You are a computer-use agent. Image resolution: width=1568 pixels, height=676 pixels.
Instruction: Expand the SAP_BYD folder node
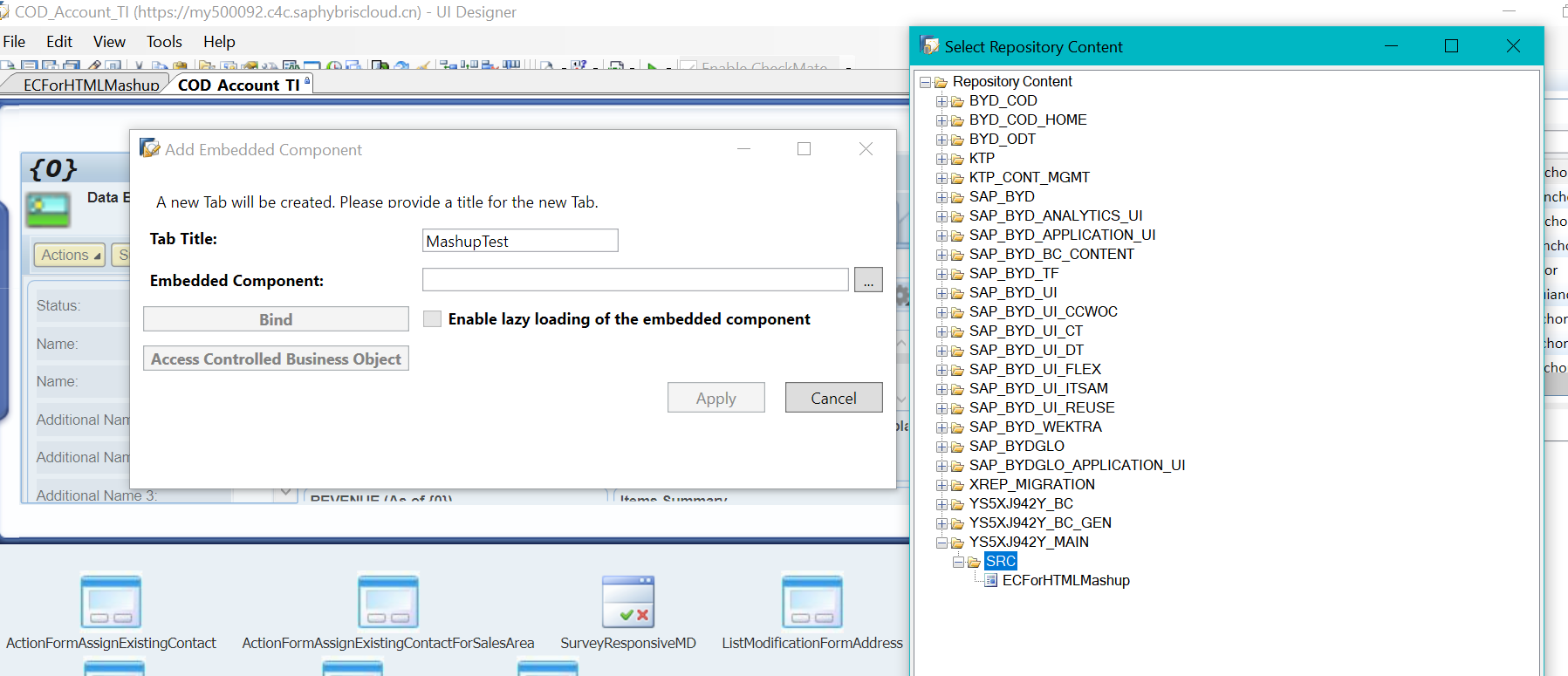tap(941, 197)
